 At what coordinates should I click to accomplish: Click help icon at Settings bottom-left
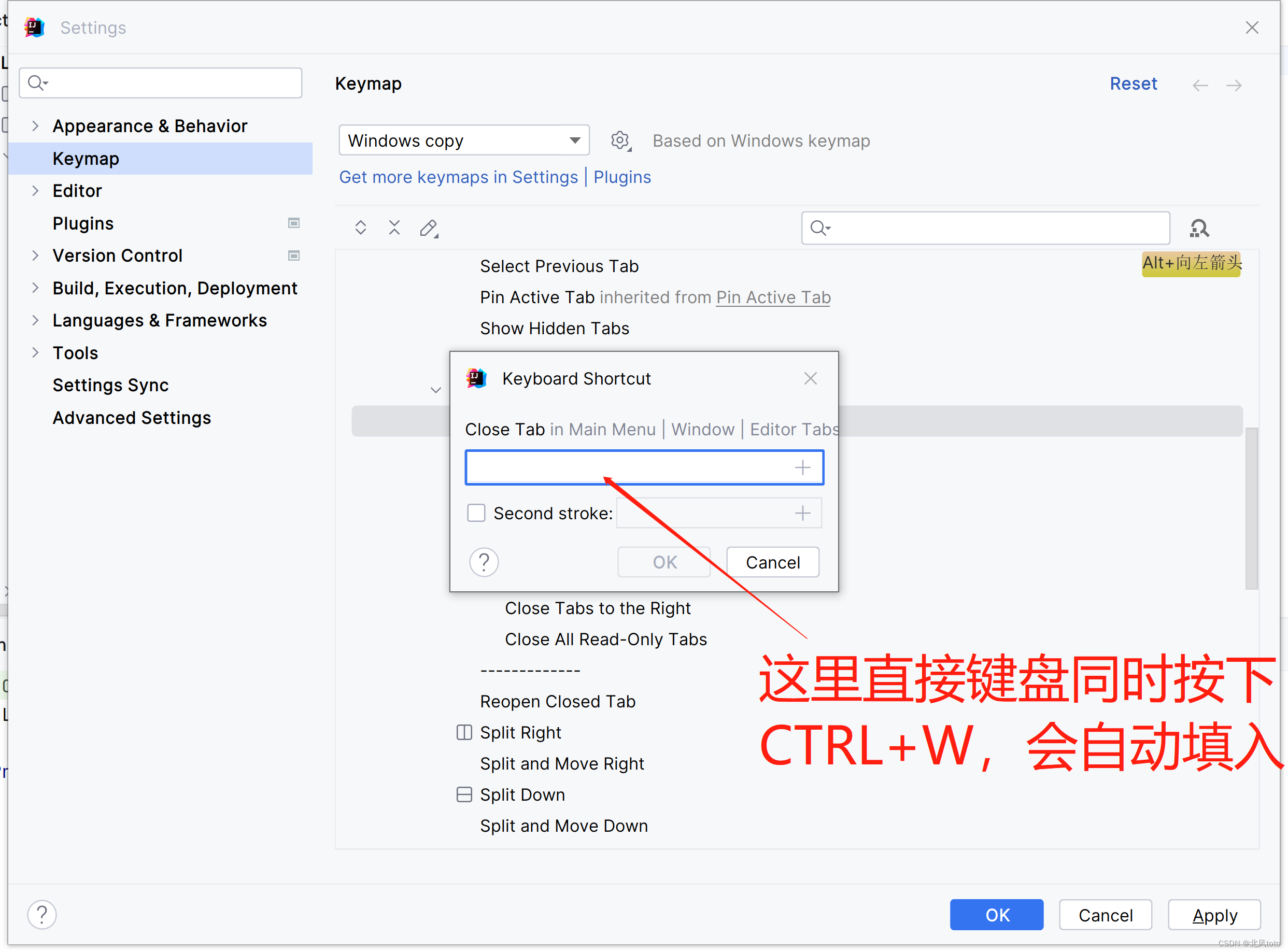42,915
